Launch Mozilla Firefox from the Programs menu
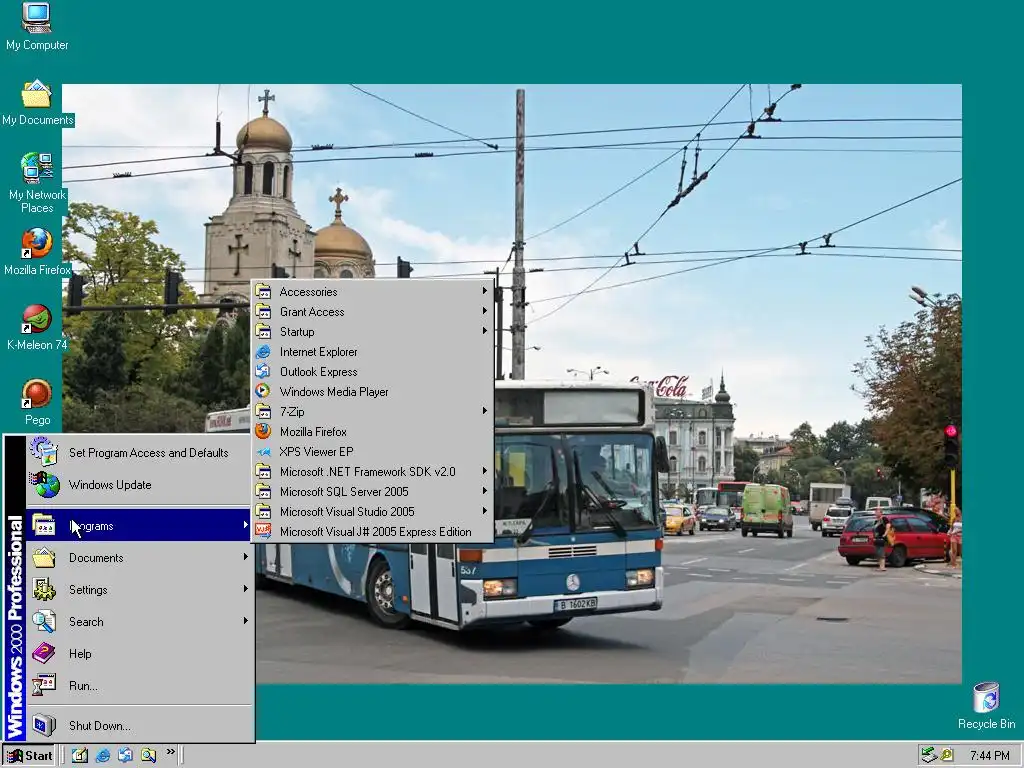Screen dimensions: 1024x768 point(372,432)
